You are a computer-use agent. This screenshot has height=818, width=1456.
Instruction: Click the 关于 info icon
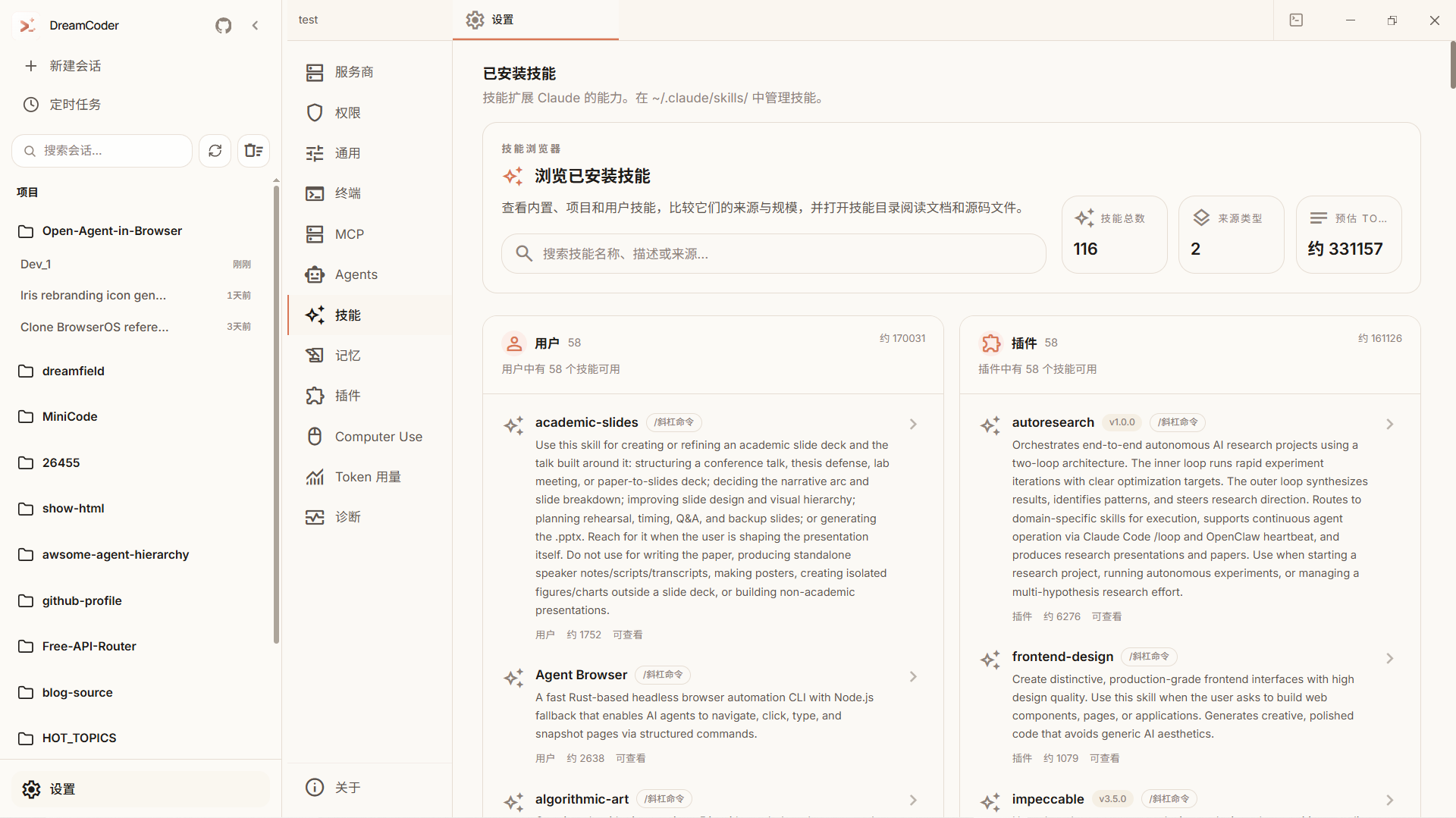click(315, 788)
